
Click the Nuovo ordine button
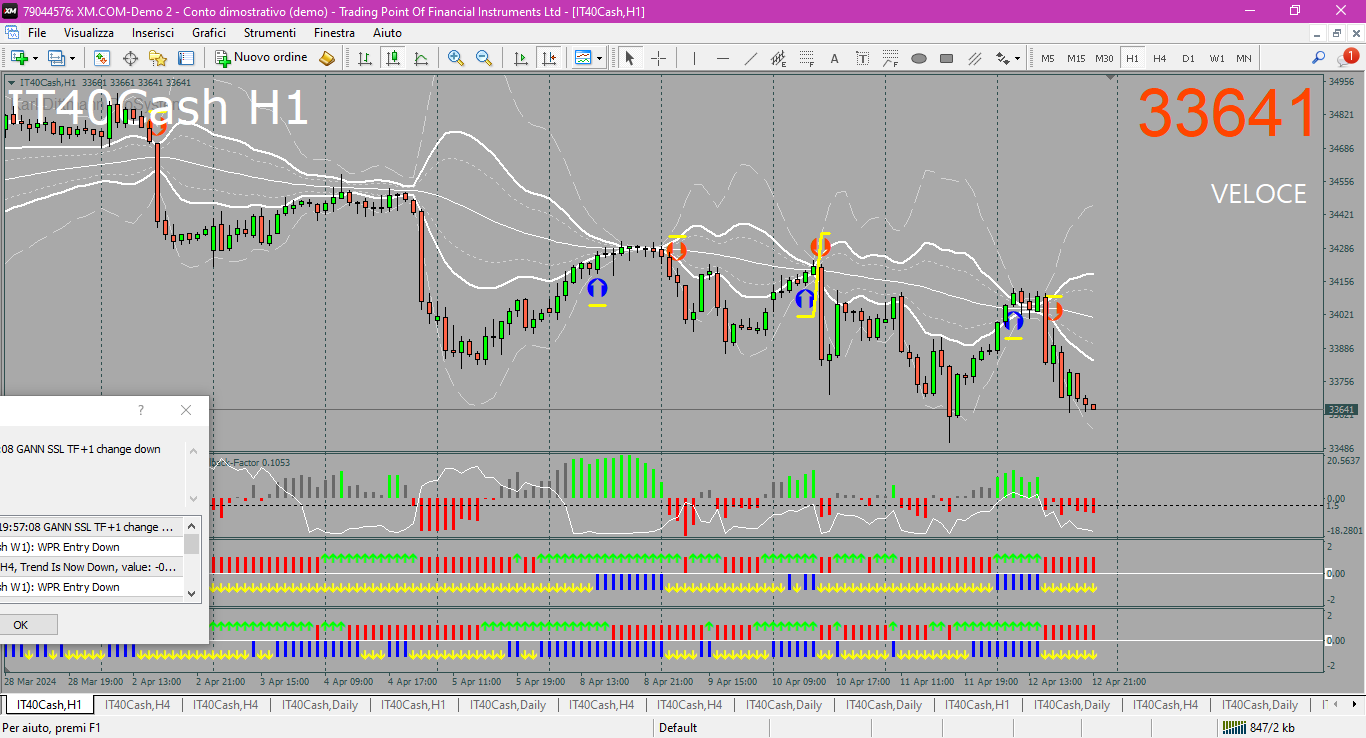click(x=262, y=58)
